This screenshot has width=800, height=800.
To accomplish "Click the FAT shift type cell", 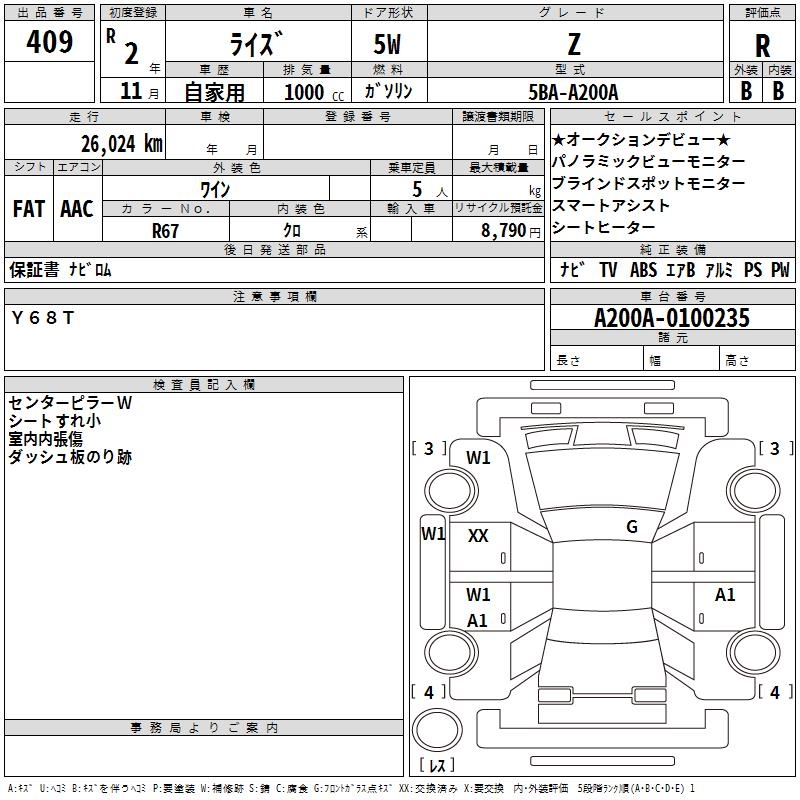I will click(29, 209).
